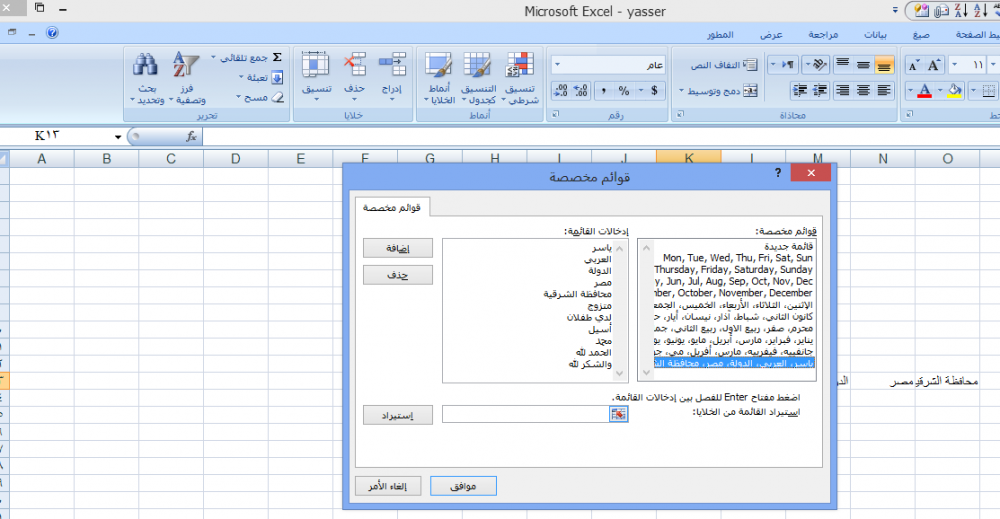Viewport: 1000px width, 519px height.
Task: Click the Increase Font Size icon
Action: [934, 65]
